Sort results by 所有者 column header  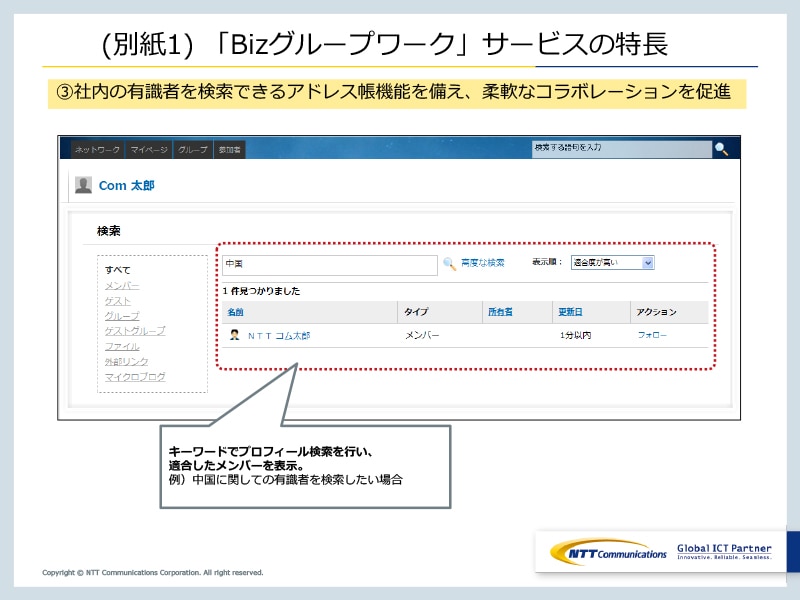500,312
